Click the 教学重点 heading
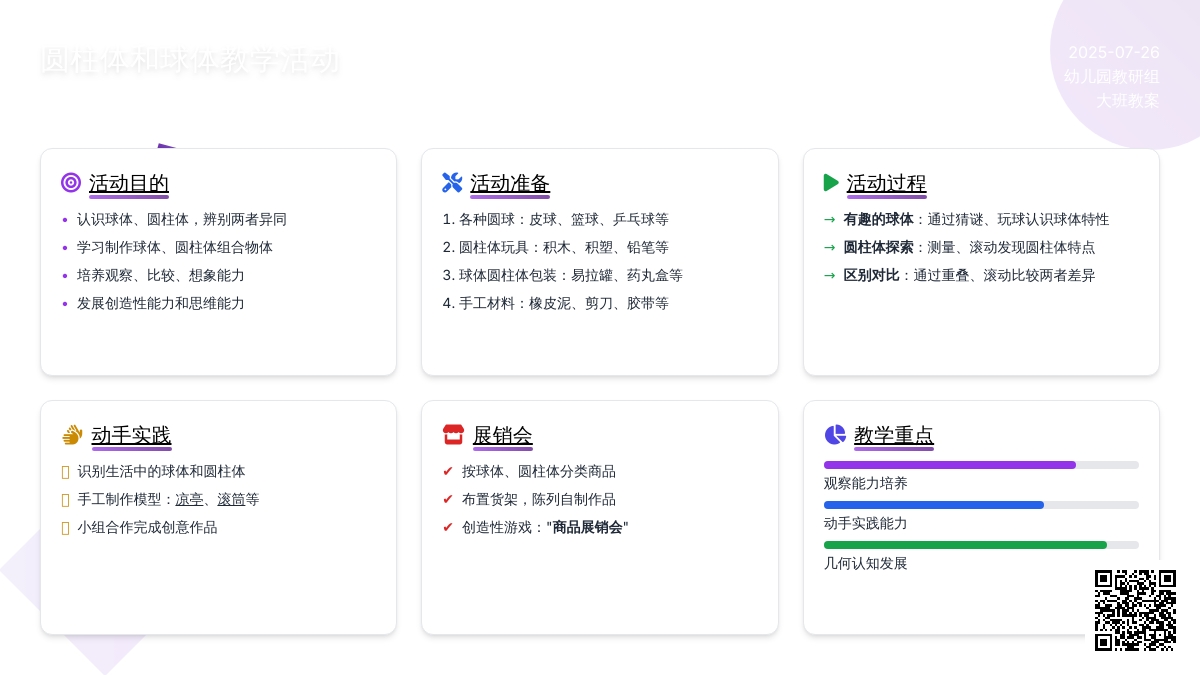This screenshot has width=1200, height=675. coord(894,436)
